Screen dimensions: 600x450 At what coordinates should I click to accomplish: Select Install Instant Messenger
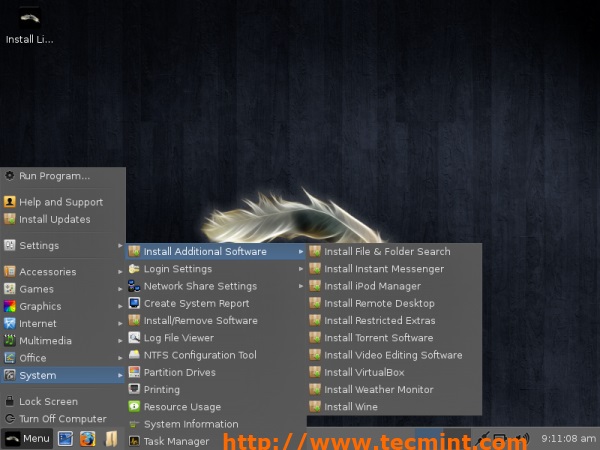tap(394, 269)
